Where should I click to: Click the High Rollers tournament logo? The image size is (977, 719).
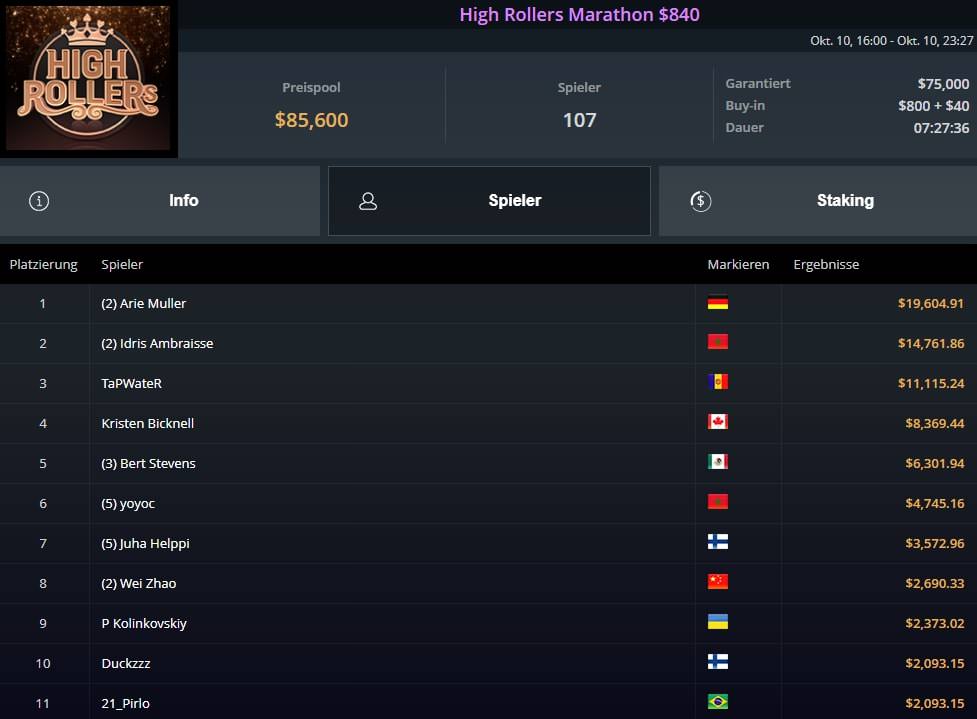[89, 78]
